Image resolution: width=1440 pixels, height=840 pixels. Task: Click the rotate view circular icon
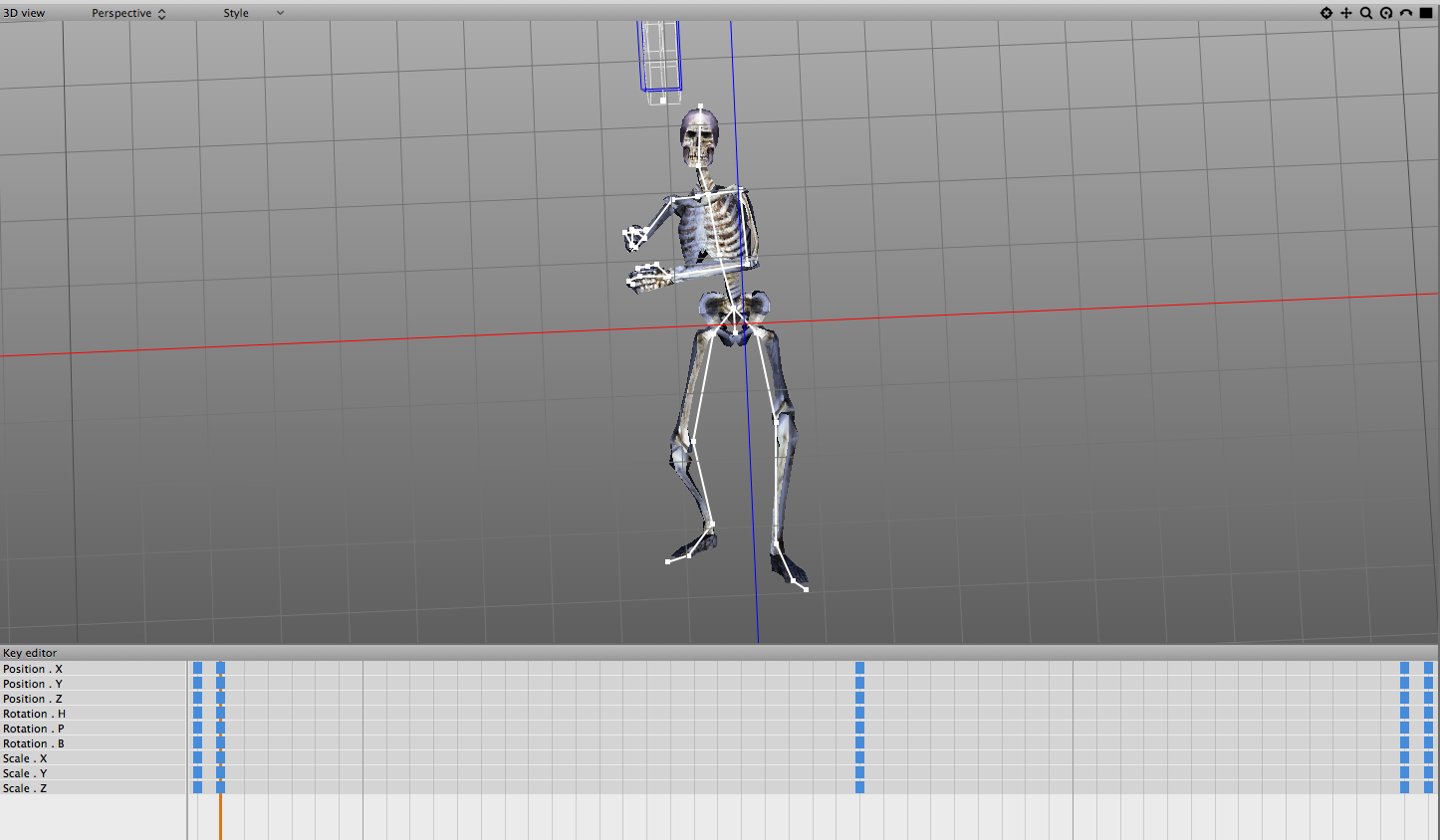pos(1385,13)
